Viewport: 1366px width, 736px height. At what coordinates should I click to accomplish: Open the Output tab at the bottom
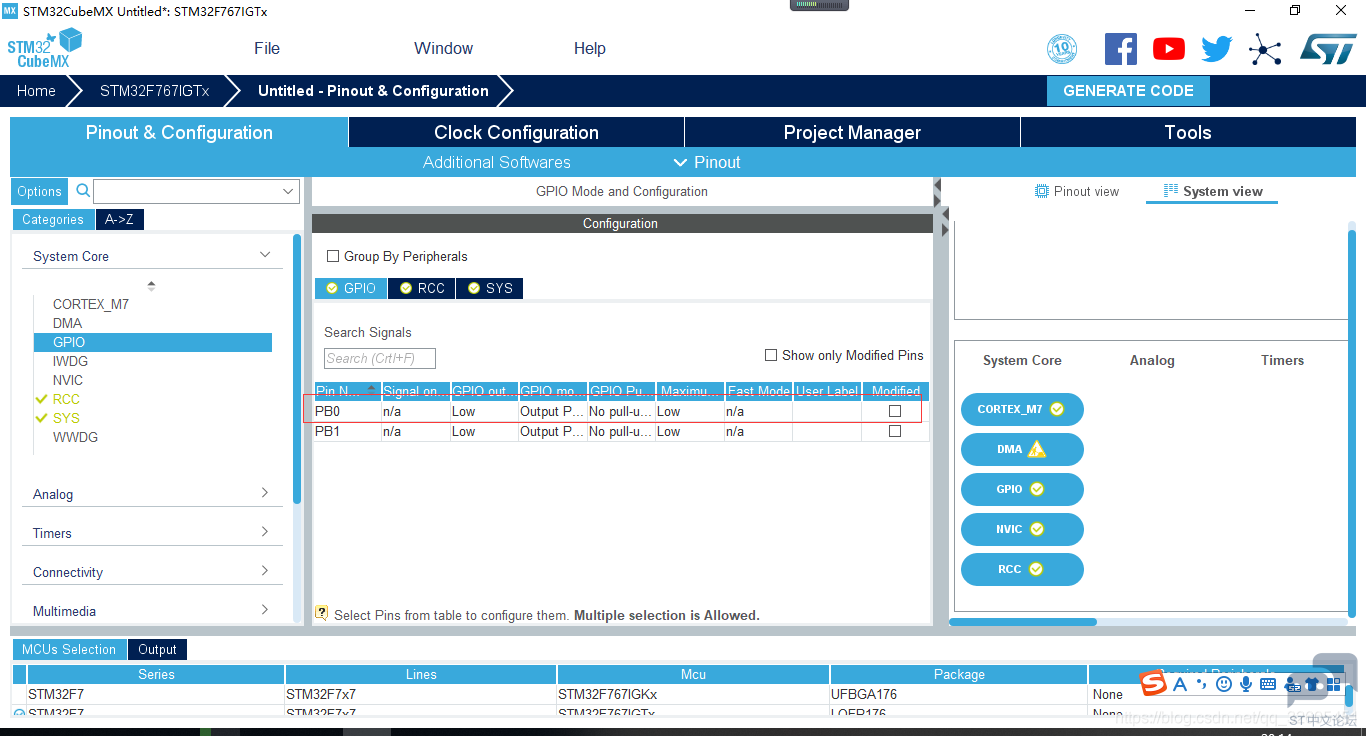click(x=157, y=649)
